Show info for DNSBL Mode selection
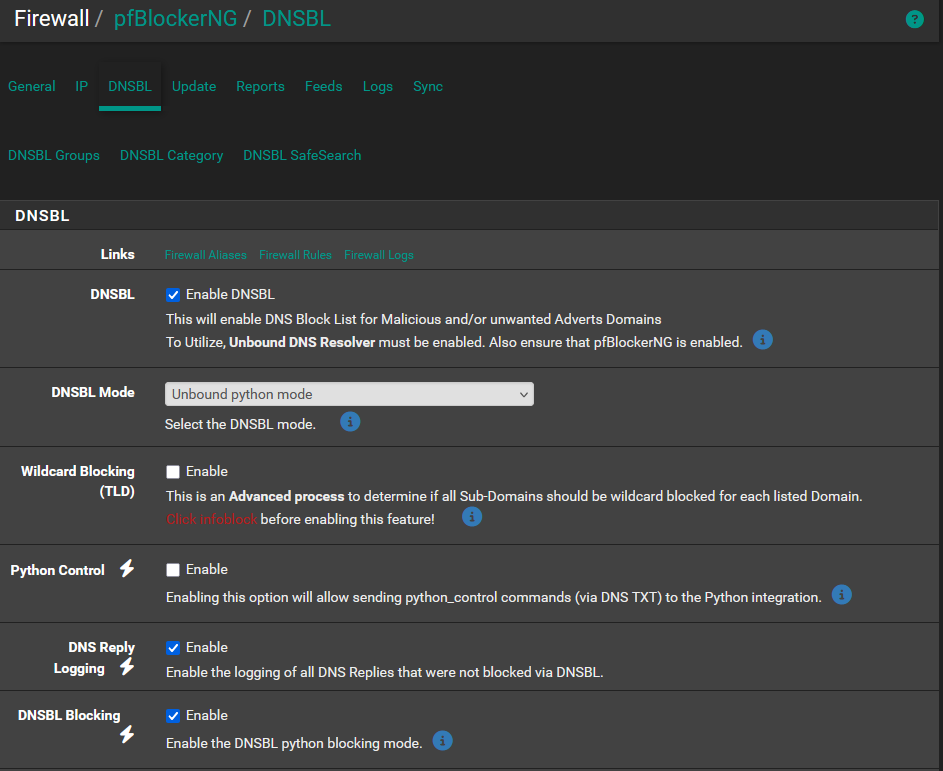Image resolution: width=943 pixels, height=771 pixels. (350, 422)
